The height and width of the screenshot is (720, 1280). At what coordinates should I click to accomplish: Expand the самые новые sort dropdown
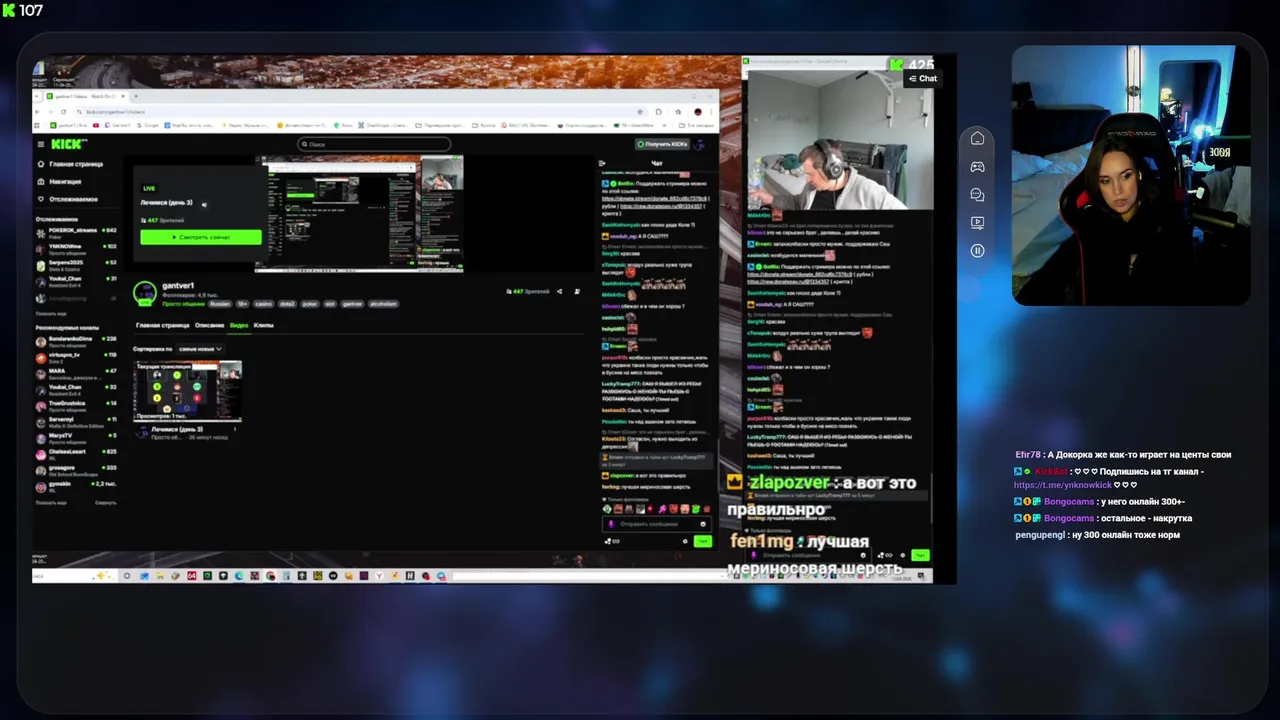200,349
